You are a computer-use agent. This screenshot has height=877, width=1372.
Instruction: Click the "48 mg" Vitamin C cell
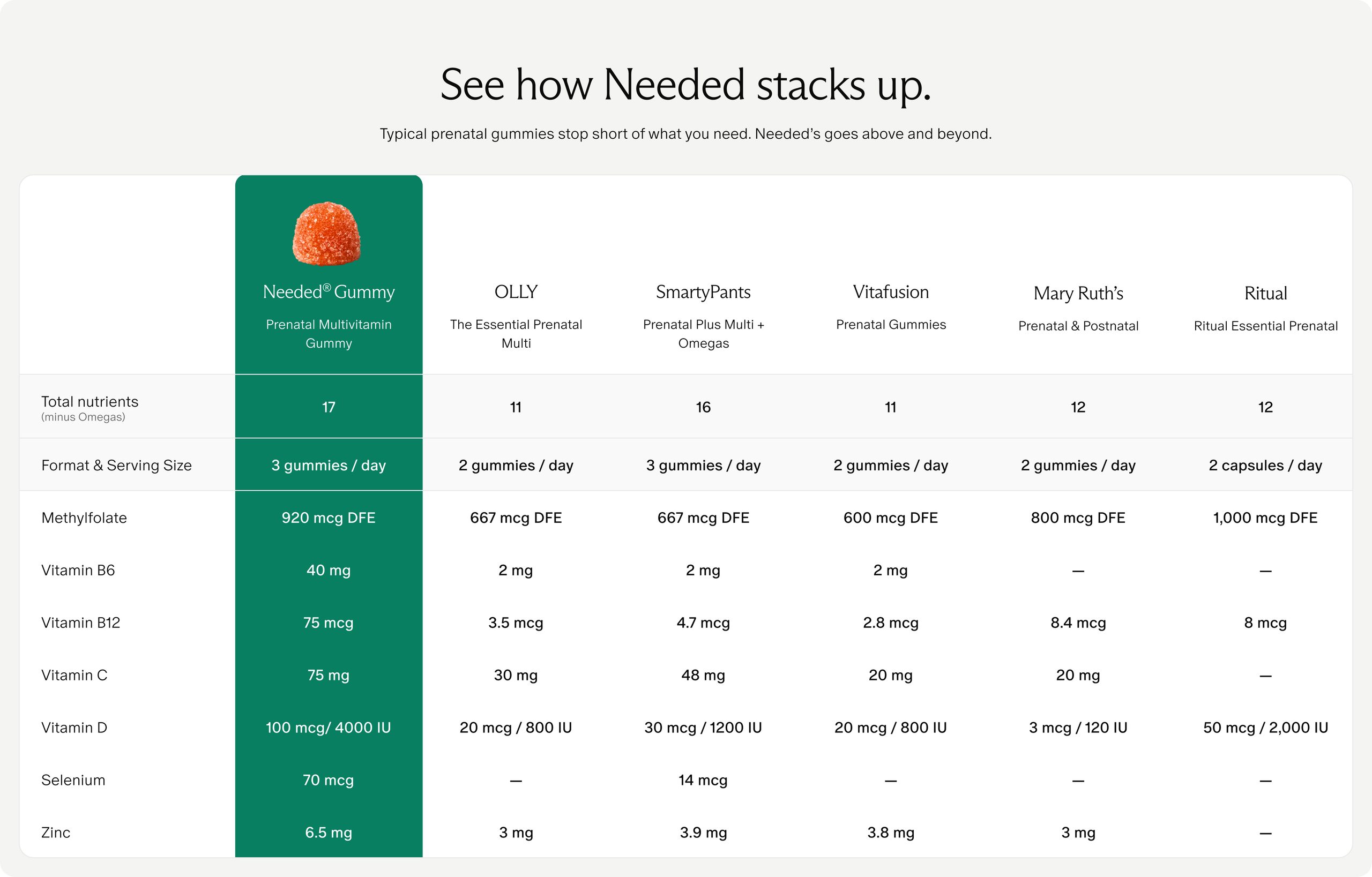tap(703, 675)
